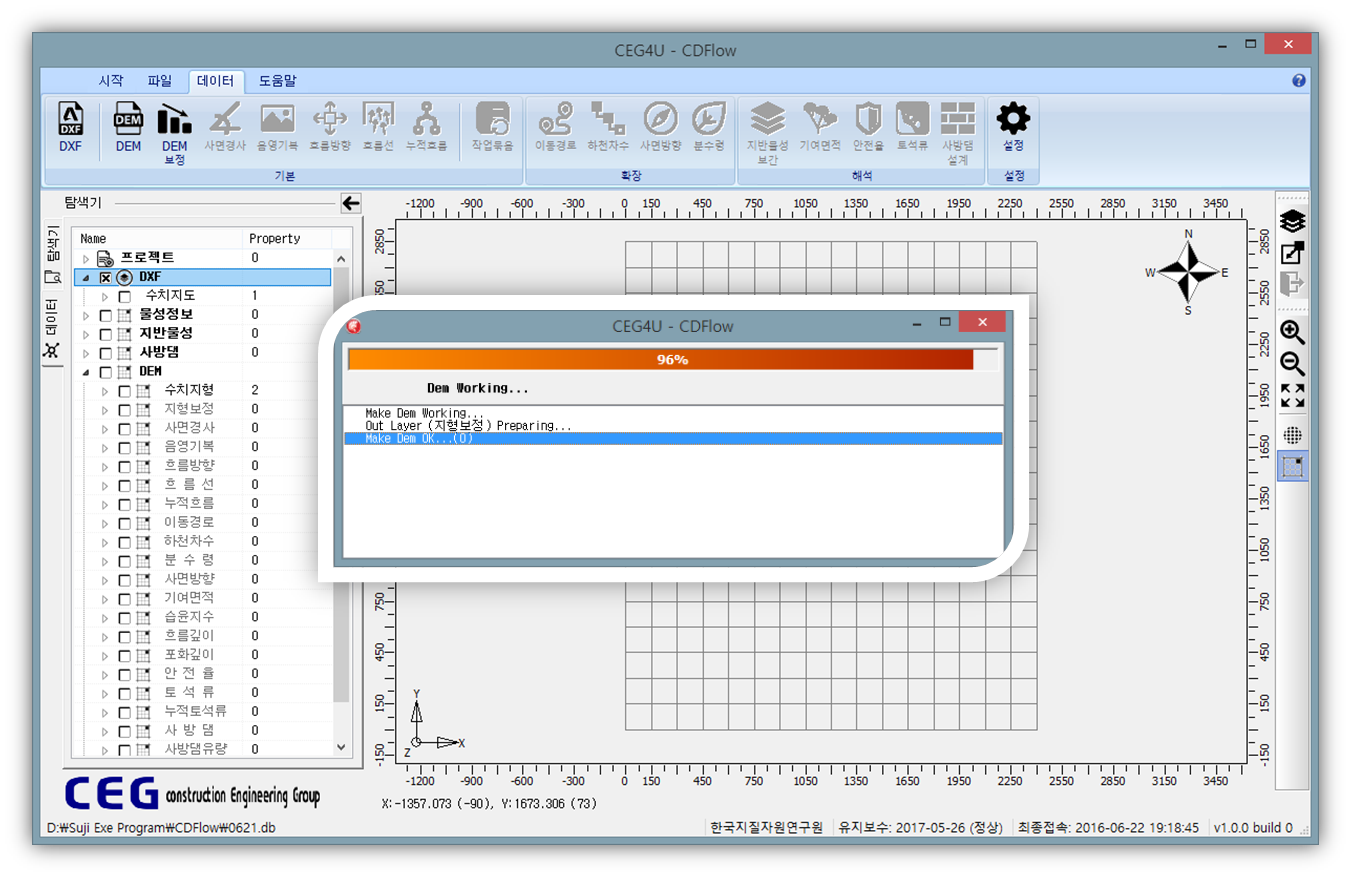Check the DEM group checkbox
Image resolution: width=1351 pixels, height=877 pixels.
click(x=106, y=371)
